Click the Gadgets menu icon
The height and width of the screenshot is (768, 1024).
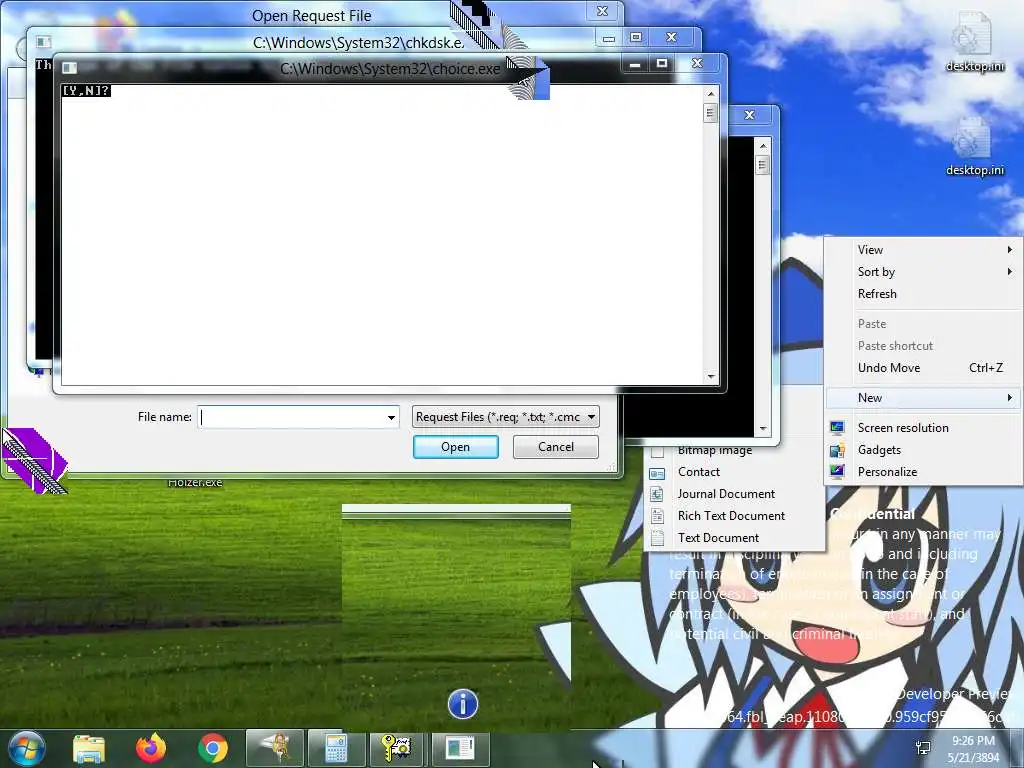(x=837, y=450)
